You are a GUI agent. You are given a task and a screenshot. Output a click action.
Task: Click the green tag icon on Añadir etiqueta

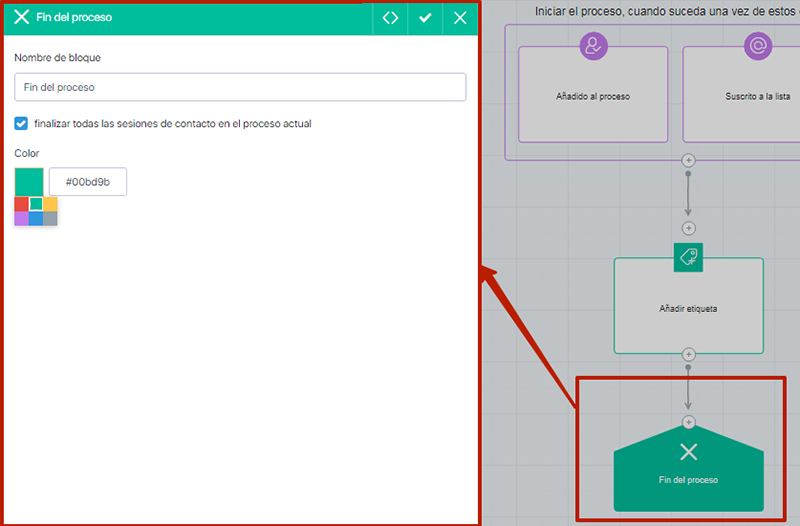pyautogui.click(x=688, y=257)
